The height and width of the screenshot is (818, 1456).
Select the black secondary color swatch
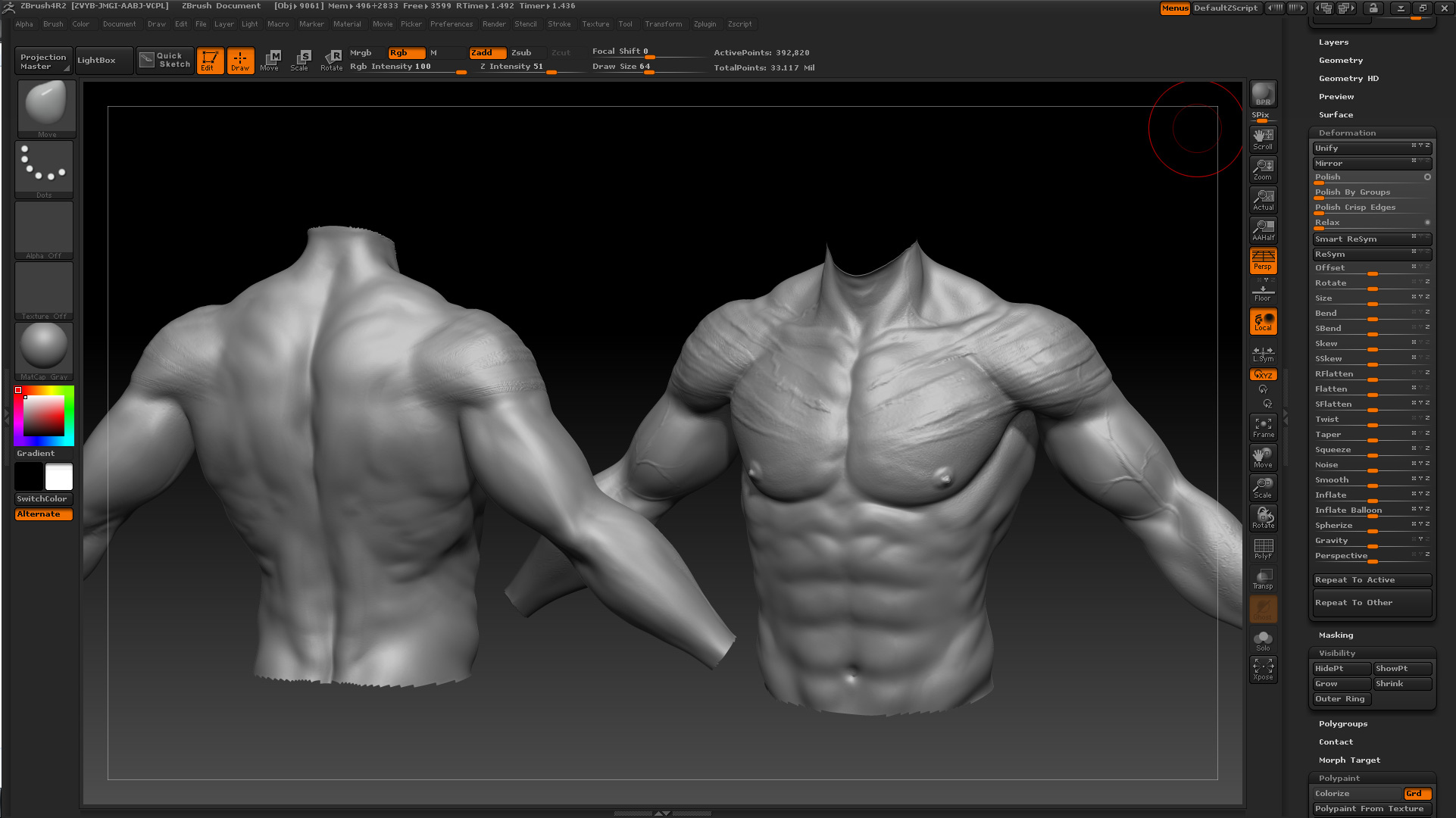pos(29,477)
